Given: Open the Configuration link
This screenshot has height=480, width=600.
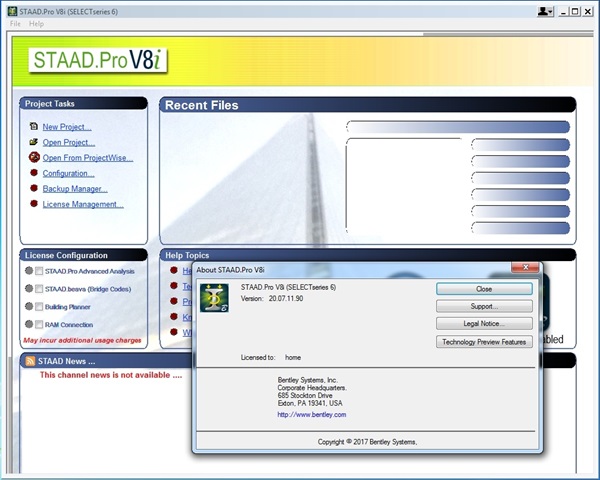Looking at the screenshot, I should (x=68, y=173).
